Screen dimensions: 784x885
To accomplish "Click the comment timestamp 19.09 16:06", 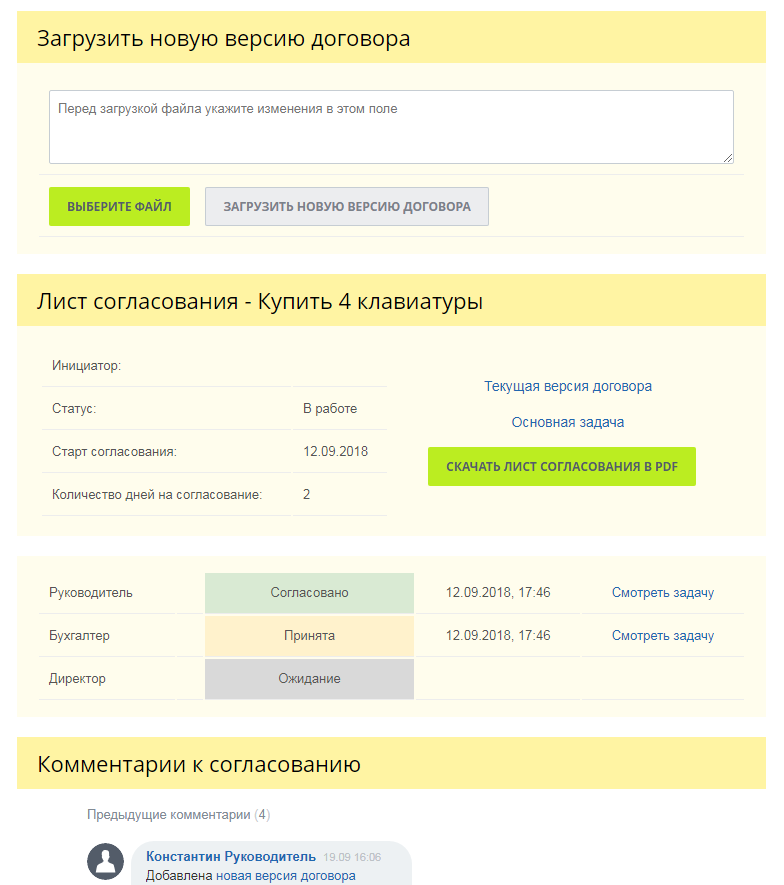I will (x=352, y=858).
